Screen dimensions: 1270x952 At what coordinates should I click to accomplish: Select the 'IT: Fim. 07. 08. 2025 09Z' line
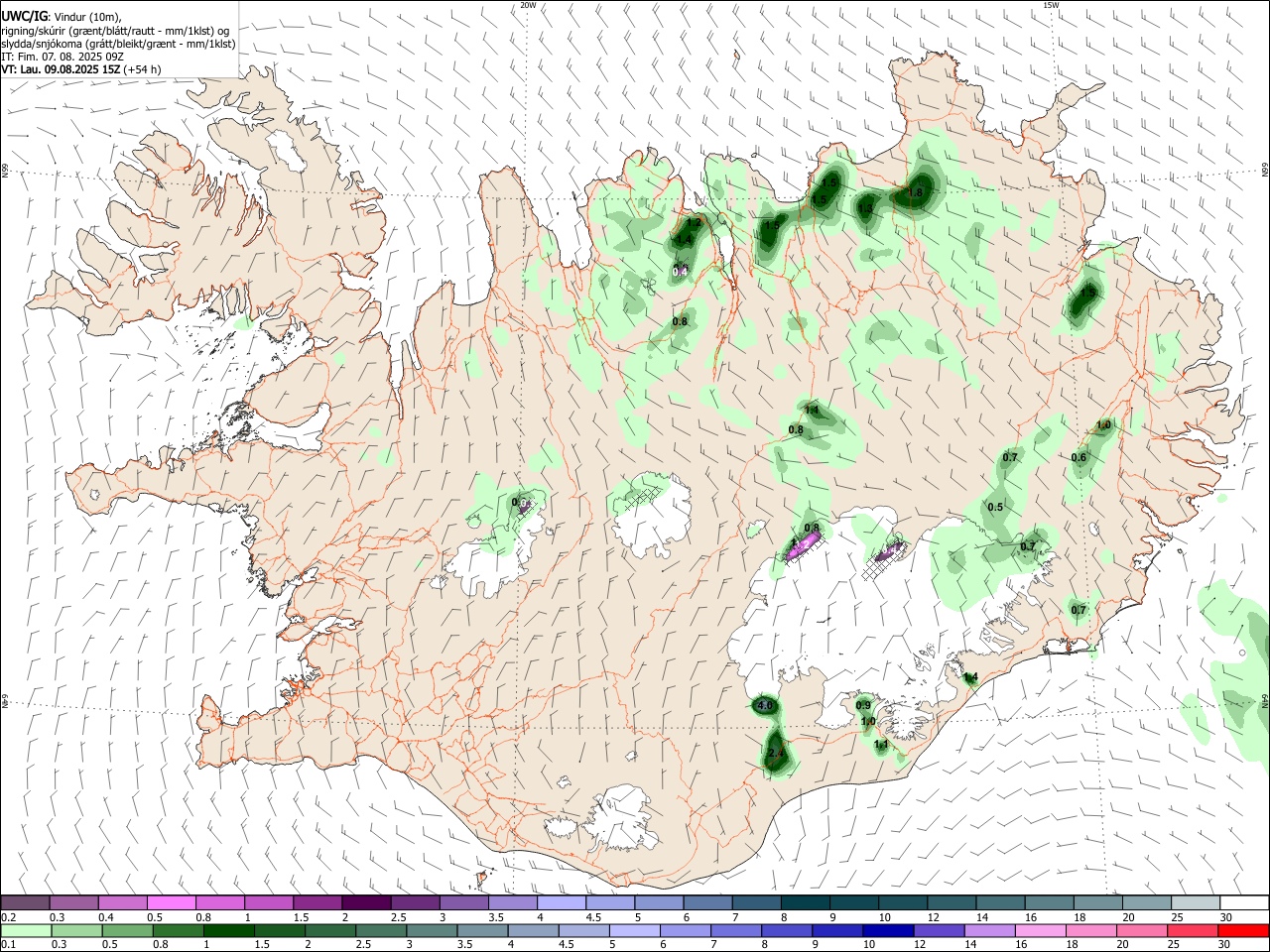63,57
